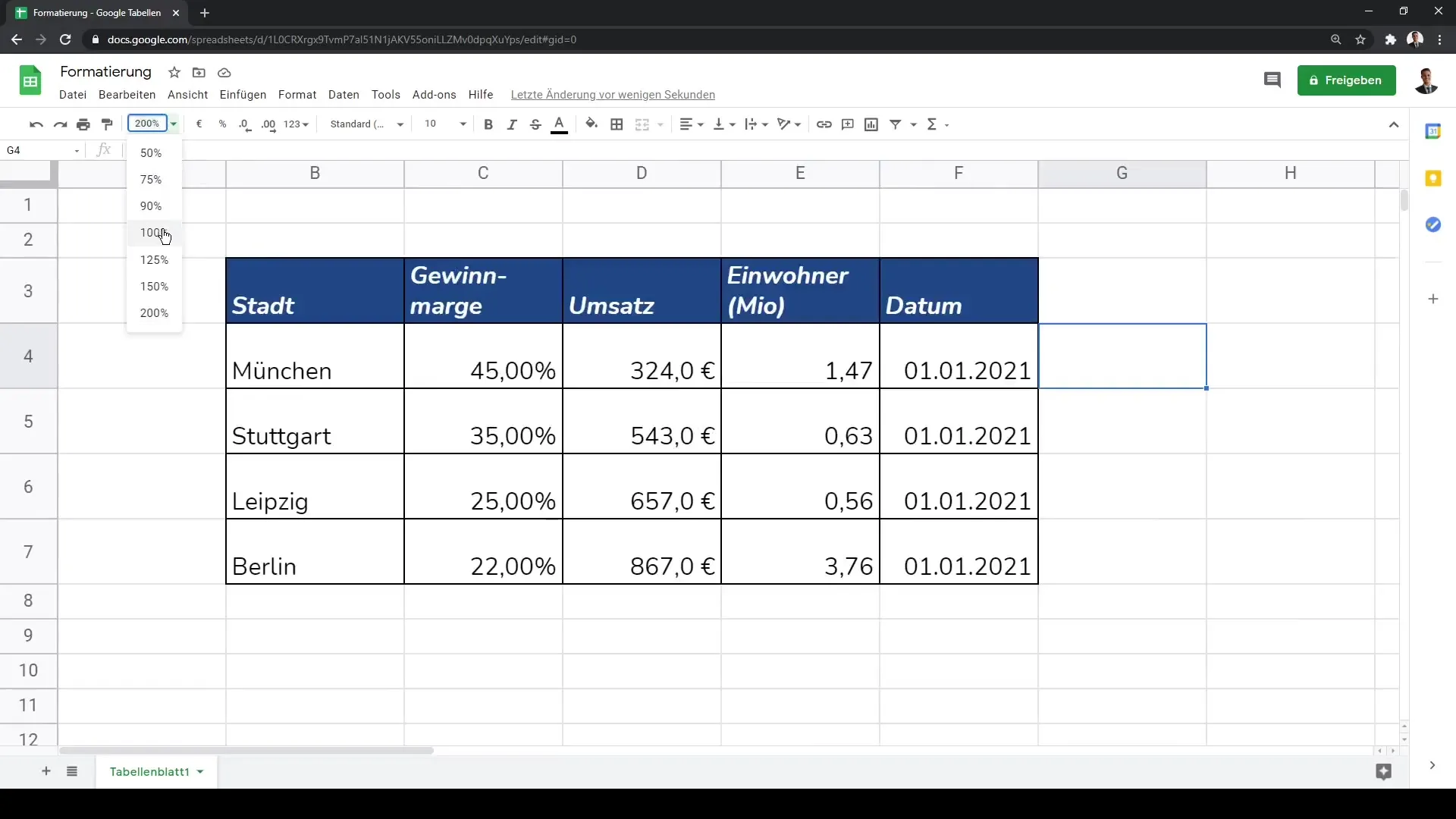Screen dimensions: 1456x819
Task: Open the 123 number format dropdown
Action: [x=296, y=124]
